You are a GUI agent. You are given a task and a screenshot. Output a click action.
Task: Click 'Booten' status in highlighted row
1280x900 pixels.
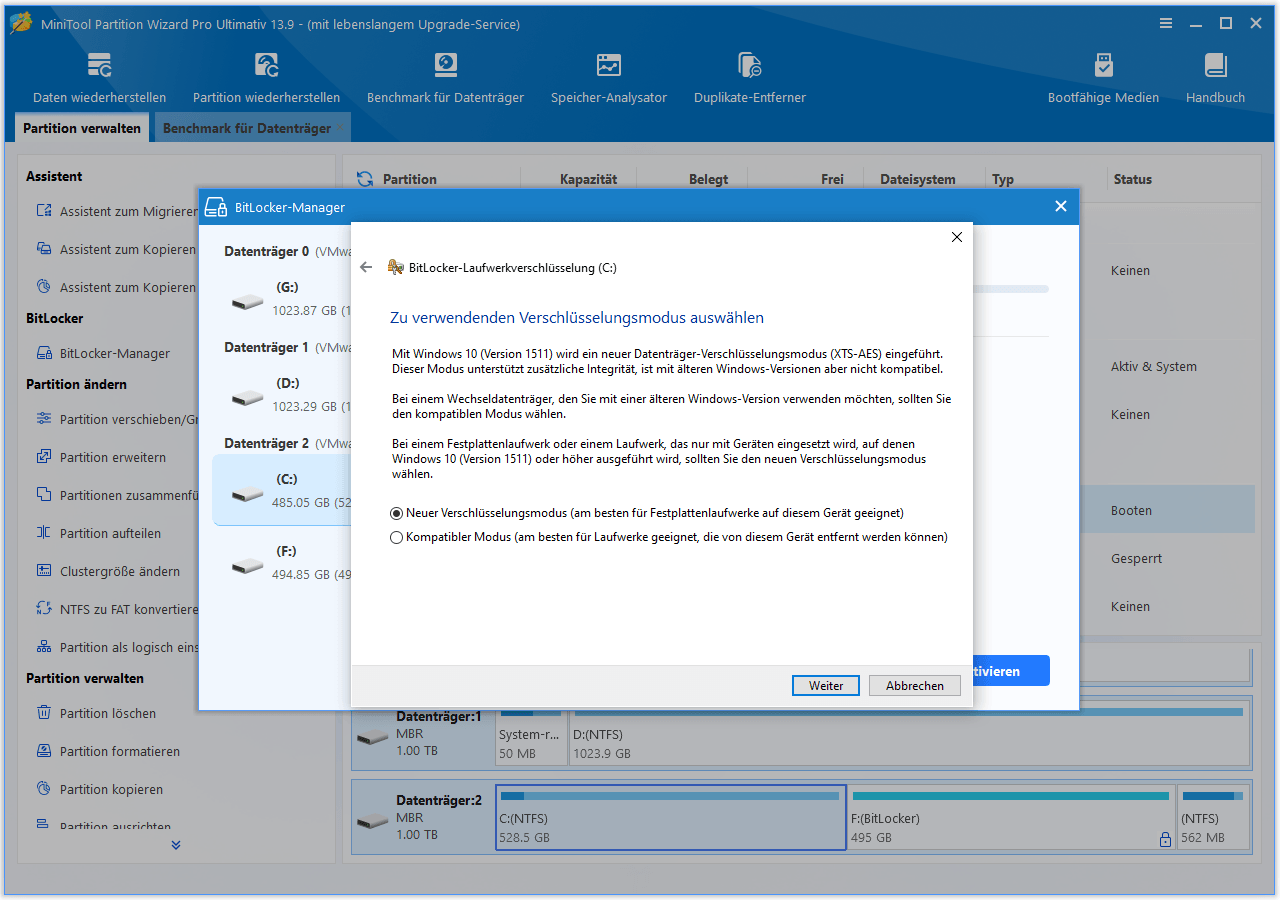pos(1131,510)
